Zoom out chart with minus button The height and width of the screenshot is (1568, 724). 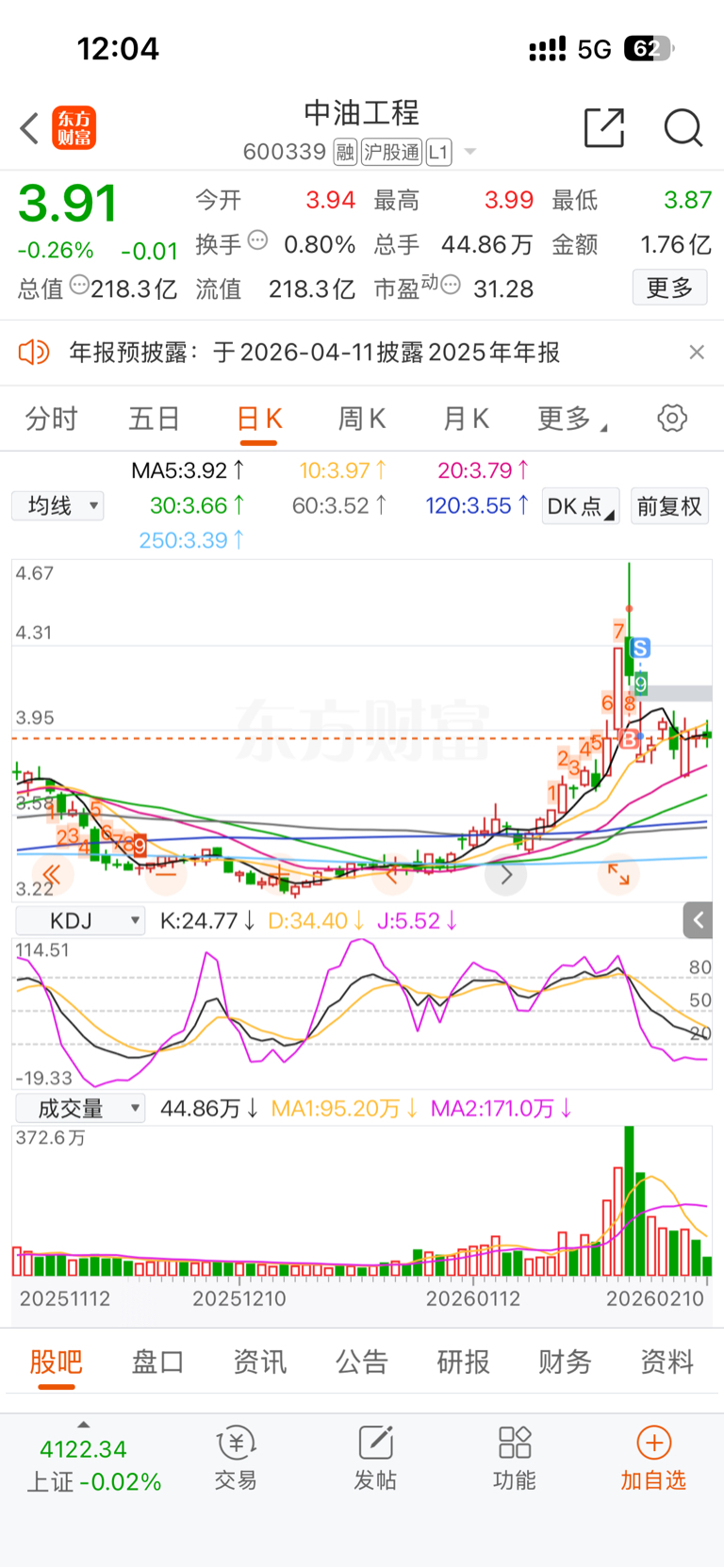click(x=166, y=875)
